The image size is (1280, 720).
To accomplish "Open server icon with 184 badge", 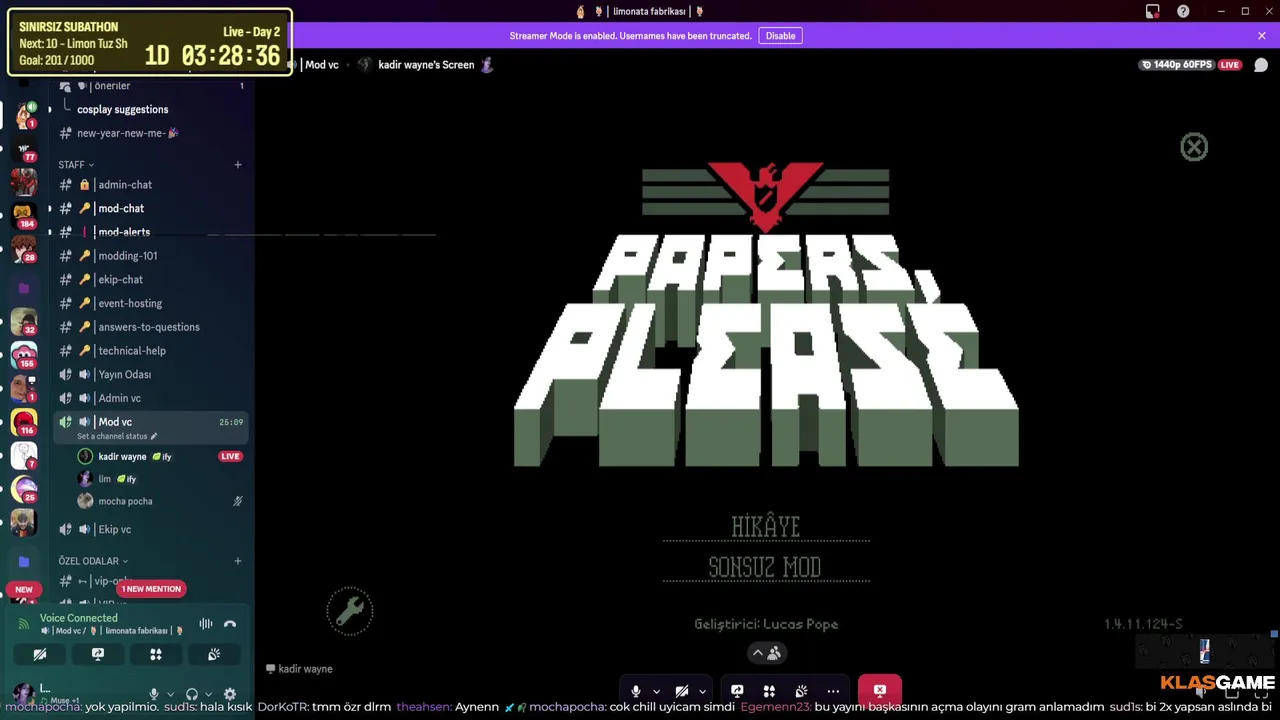I will tap(24, 215).
